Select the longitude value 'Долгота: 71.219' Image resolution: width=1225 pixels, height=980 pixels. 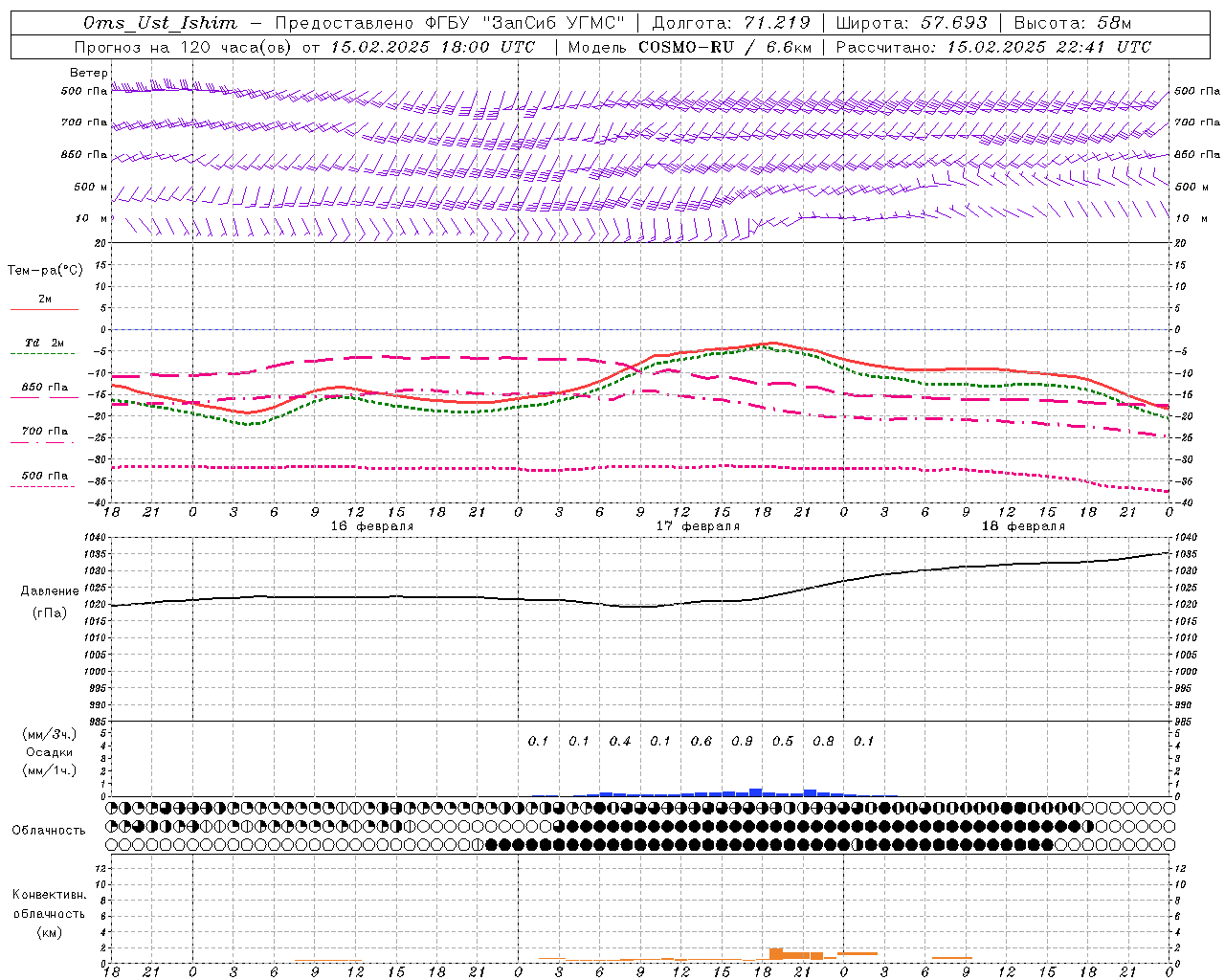tap(731, 23)
